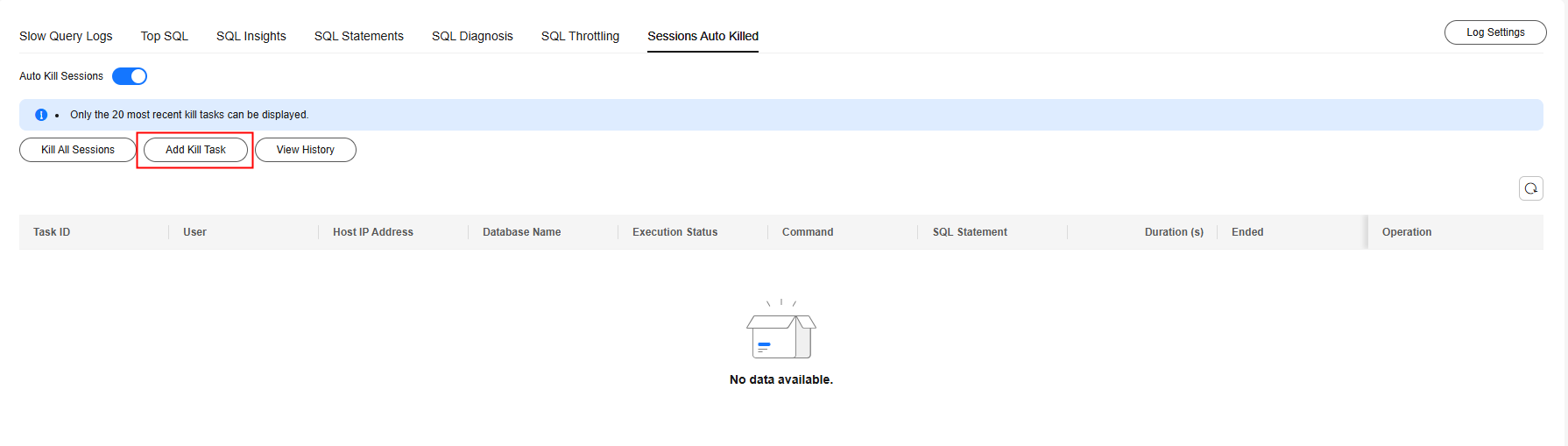Open the SQL Statements tab
This screenshot has width=1568, height=446.
[x=359, y=36]
